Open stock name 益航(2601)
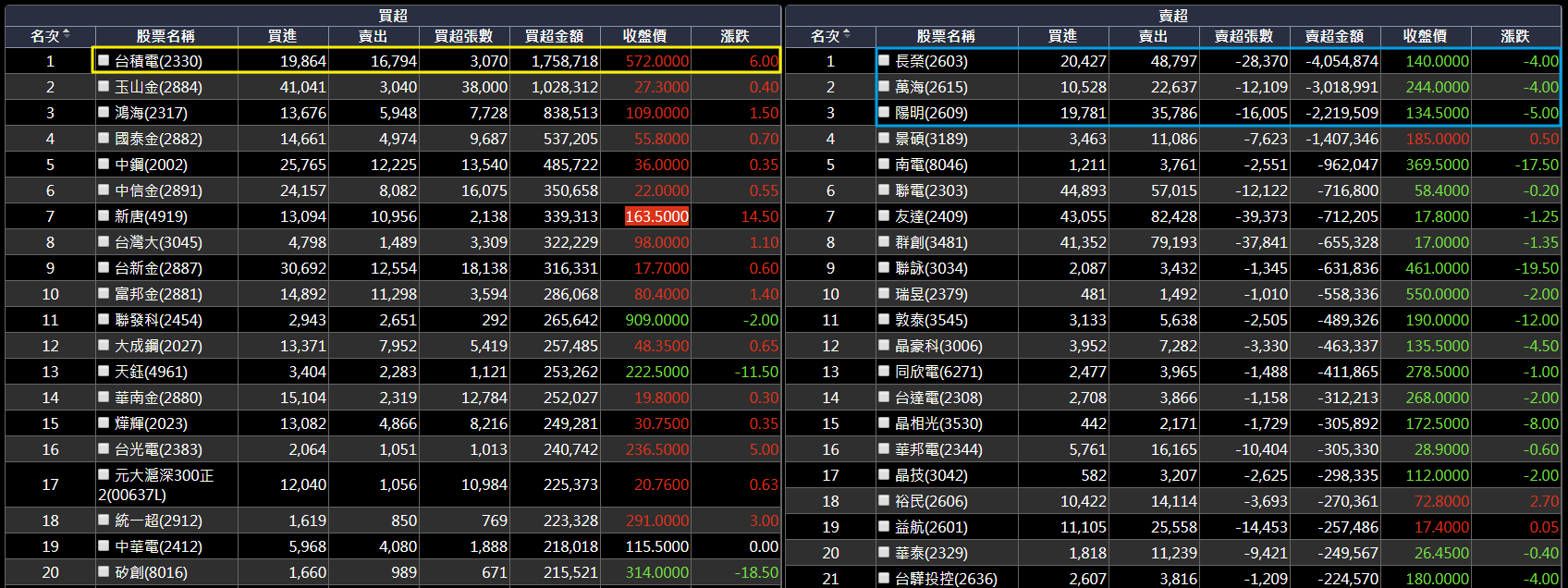 coord(931,527)
